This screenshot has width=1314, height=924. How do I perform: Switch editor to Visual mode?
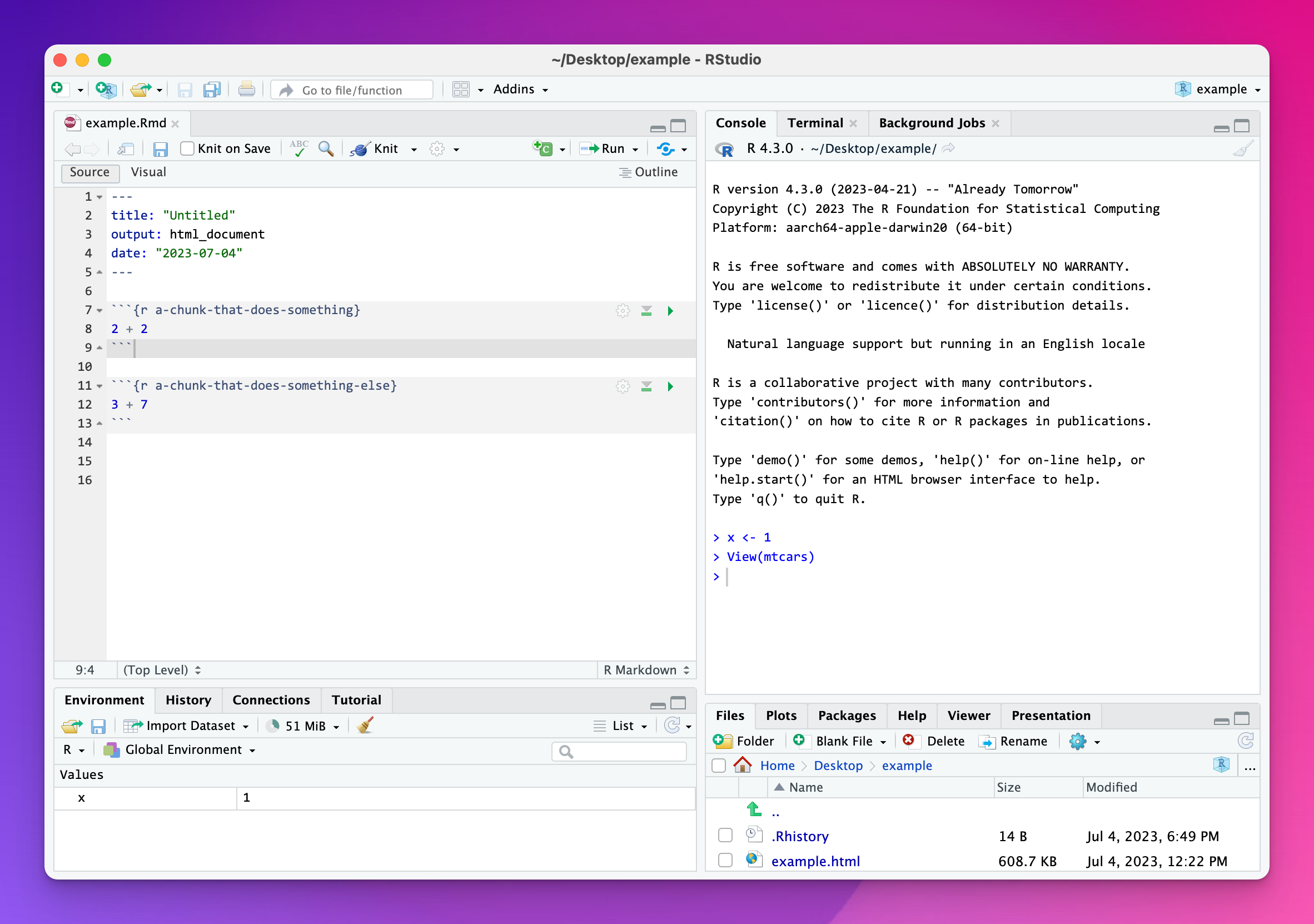coord(149,172)
